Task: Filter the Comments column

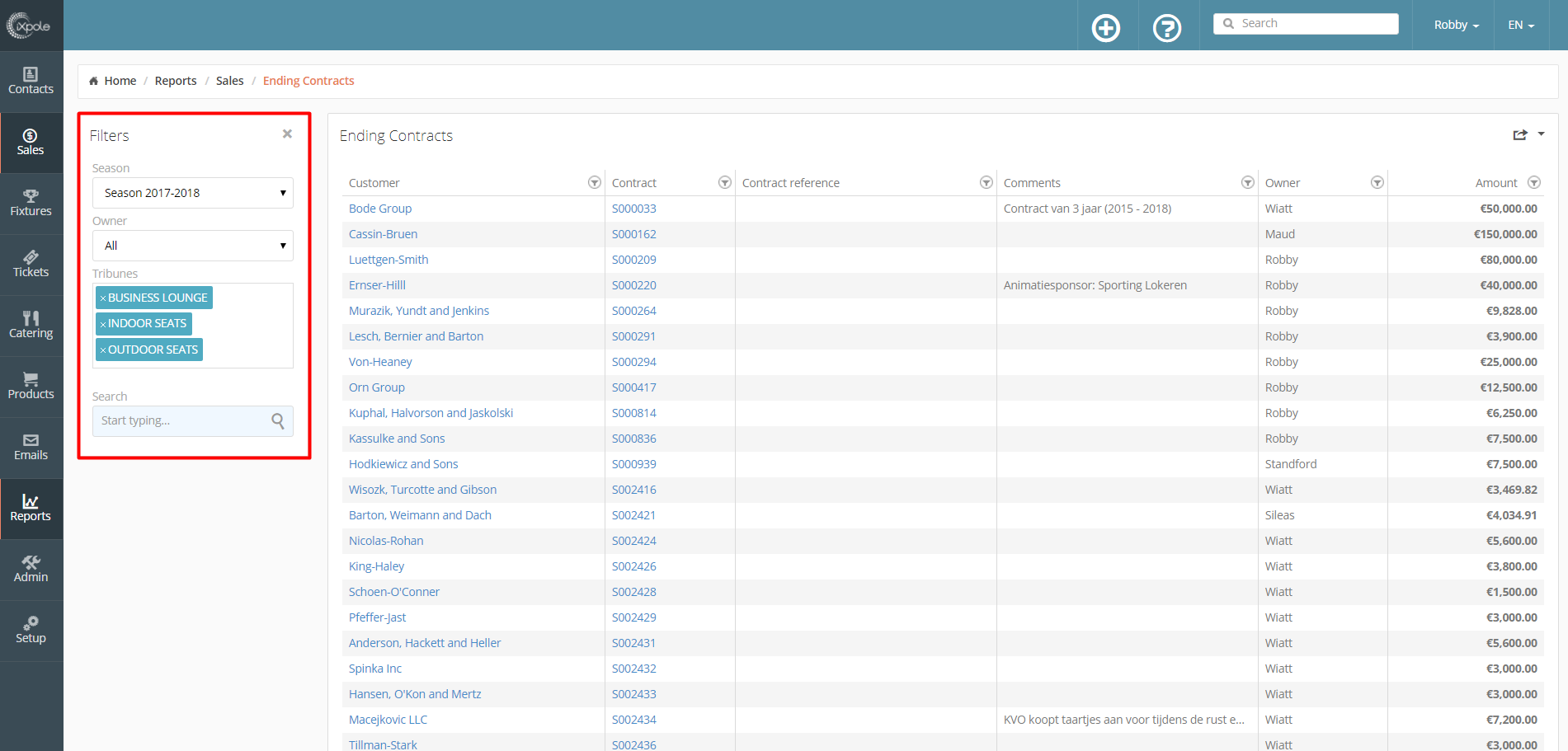Action: (1247, 182)
